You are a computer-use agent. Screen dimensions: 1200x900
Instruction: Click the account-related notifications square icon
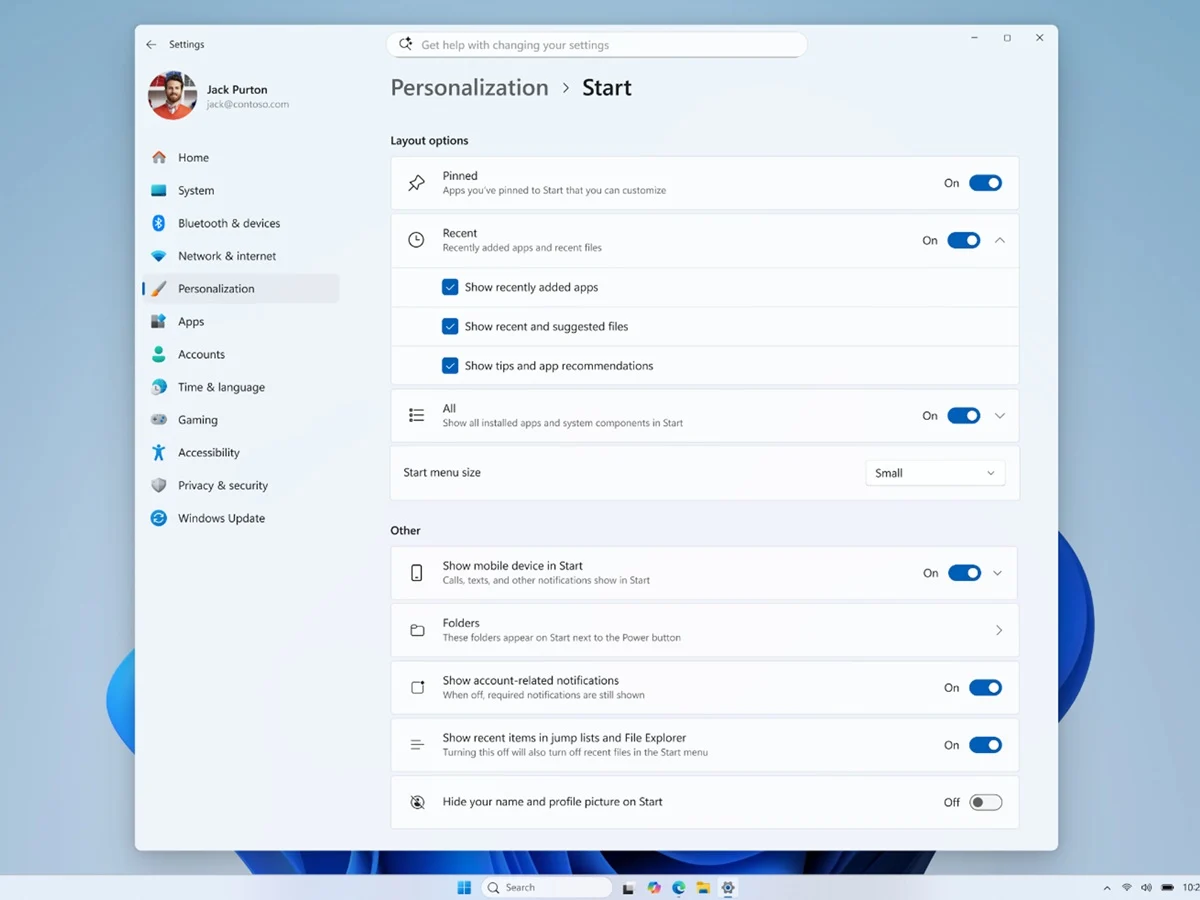point(417,688)
